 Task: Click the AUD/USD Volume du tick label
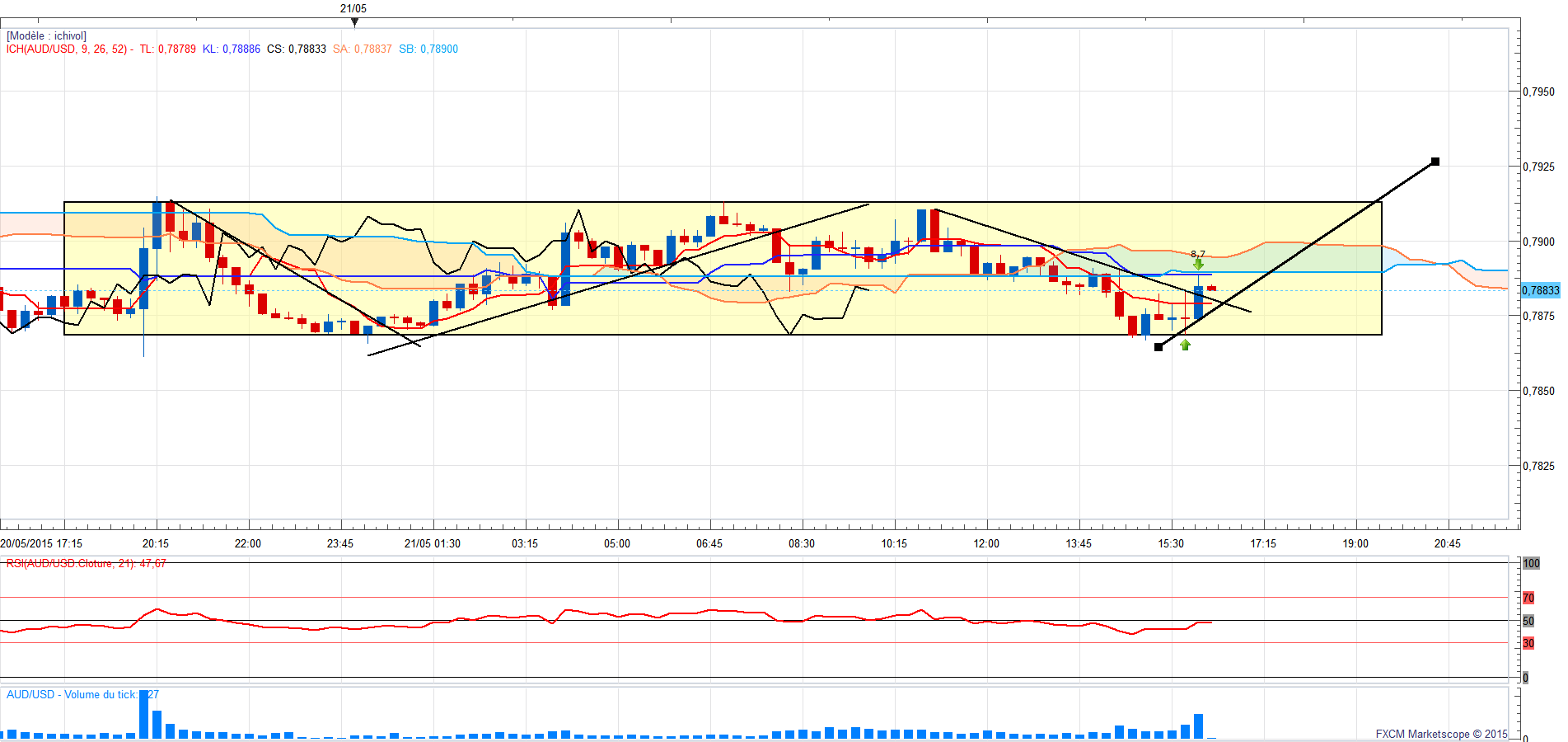(x=73, y=695)
